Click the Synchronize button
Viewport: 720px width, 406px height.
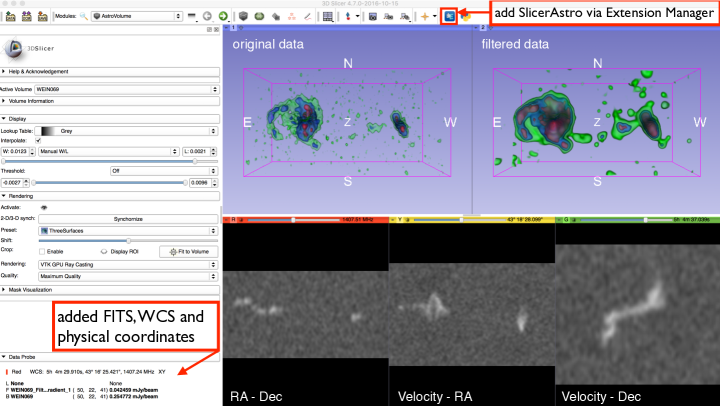click(127, 218)
